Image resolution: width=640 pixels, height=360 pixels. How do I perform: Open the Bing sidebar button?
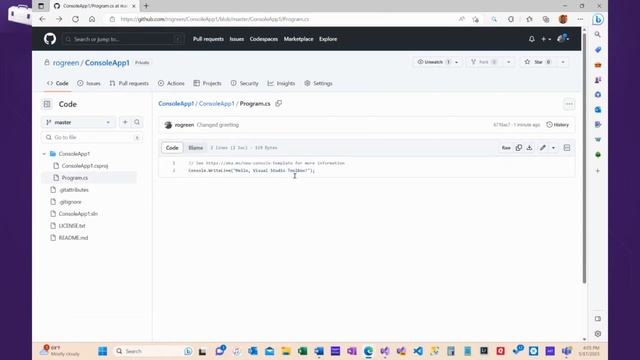coord(598,19)
